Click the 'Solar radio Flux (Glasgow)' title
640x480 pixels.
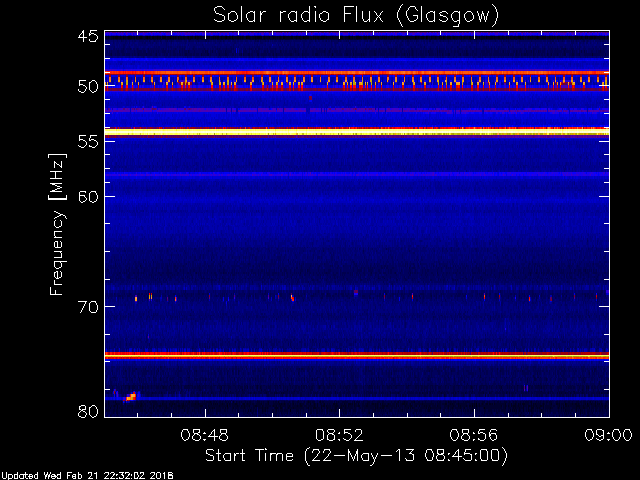coord(356,16)
